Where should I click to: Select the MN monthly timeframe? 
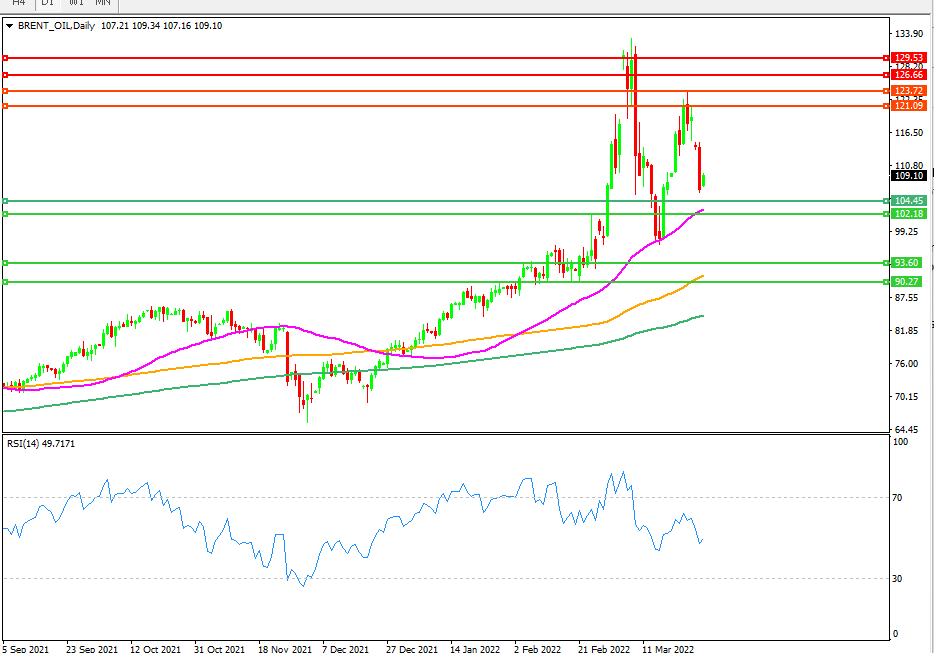(x=103, y=4)
